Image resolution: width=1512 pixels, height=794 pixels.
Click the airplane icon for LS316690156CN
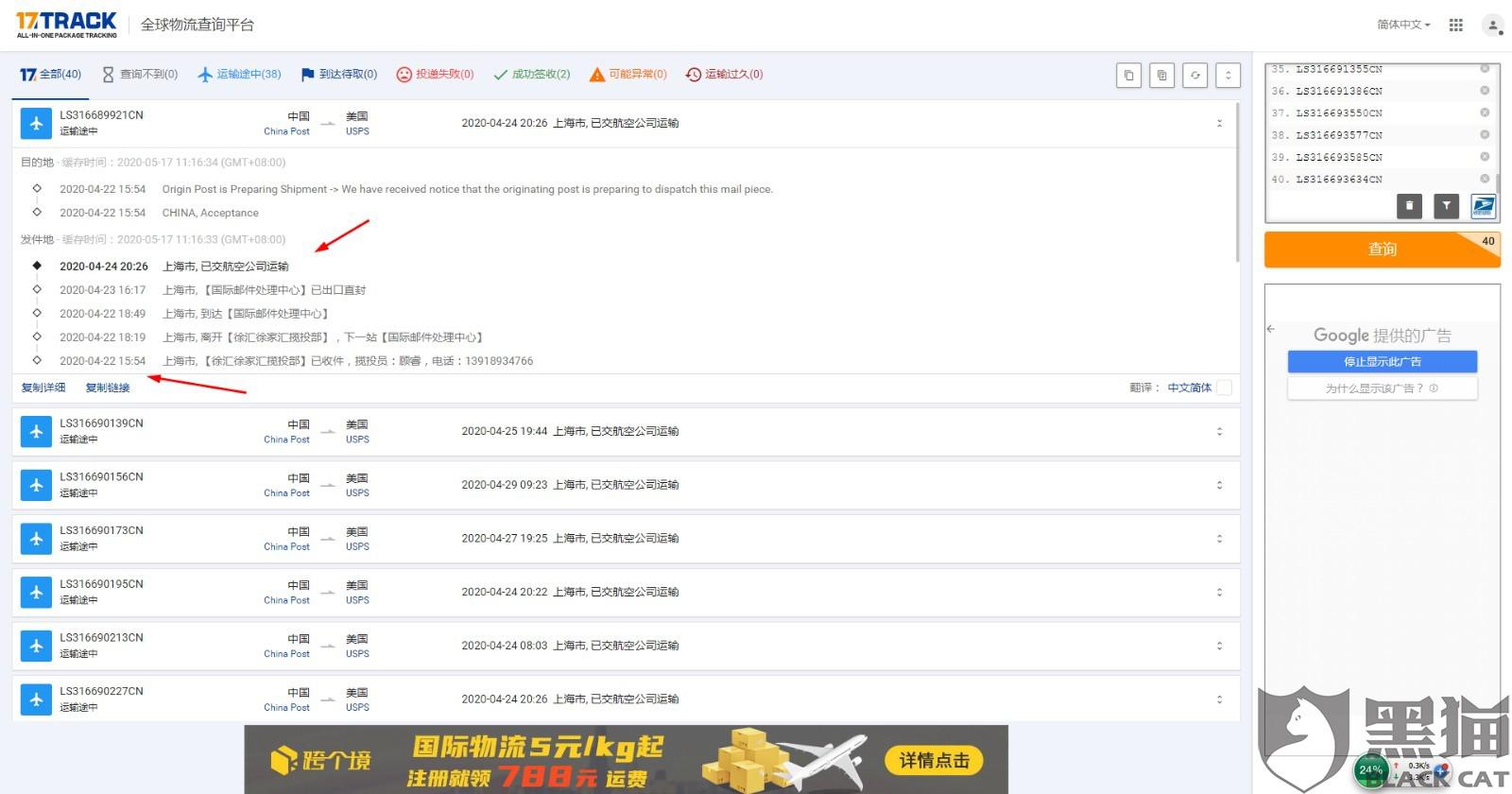click(x=36, y=485)
